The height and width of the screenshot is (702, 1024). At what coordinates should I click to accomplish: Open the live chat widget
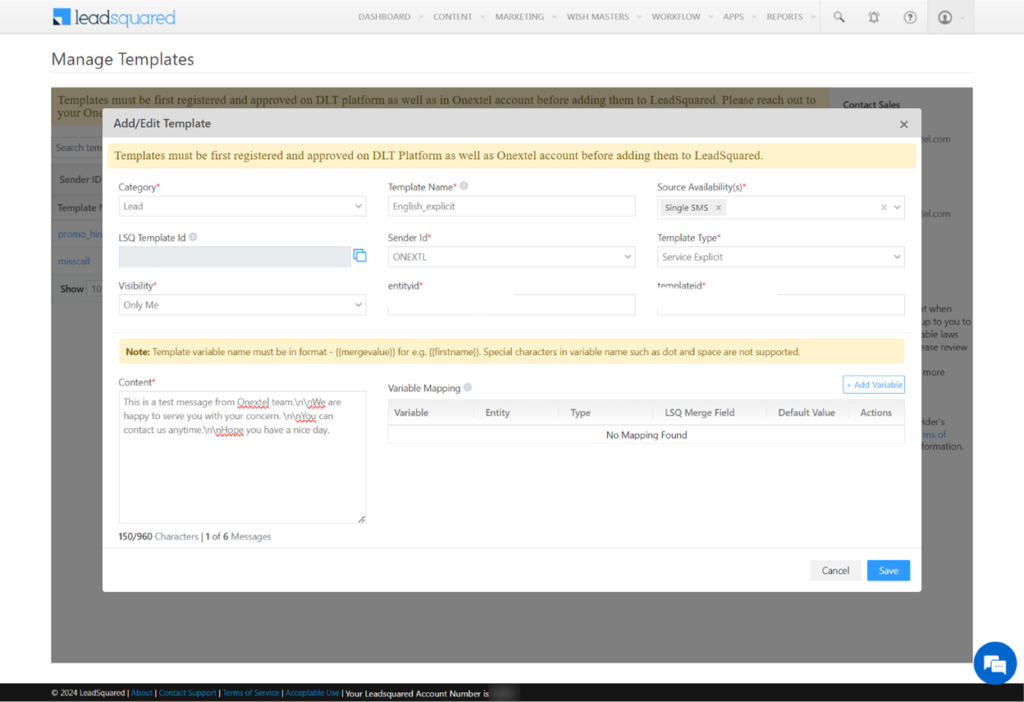click(995, 663)
